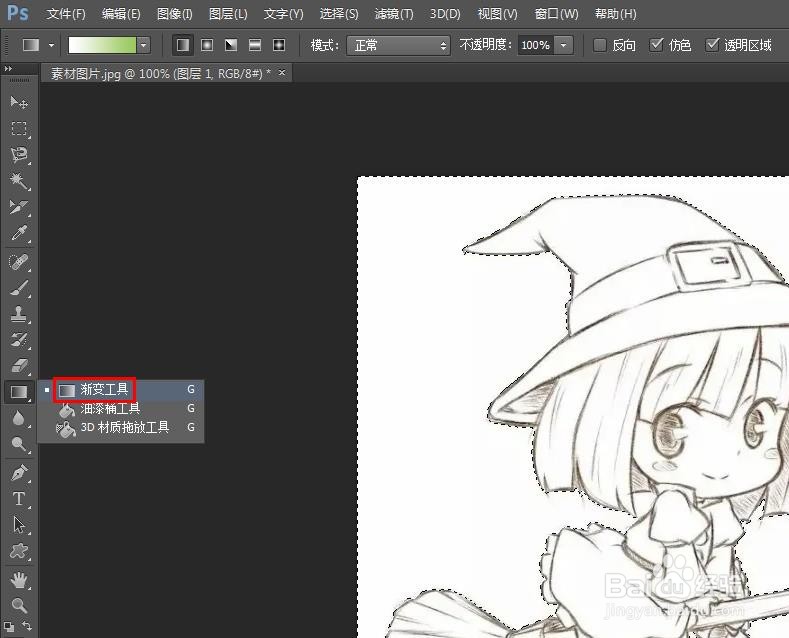The width and height of the screenshot is (789, 638).
Task: Choose 油漆桶工具 from the flyout
Action: 121,409
